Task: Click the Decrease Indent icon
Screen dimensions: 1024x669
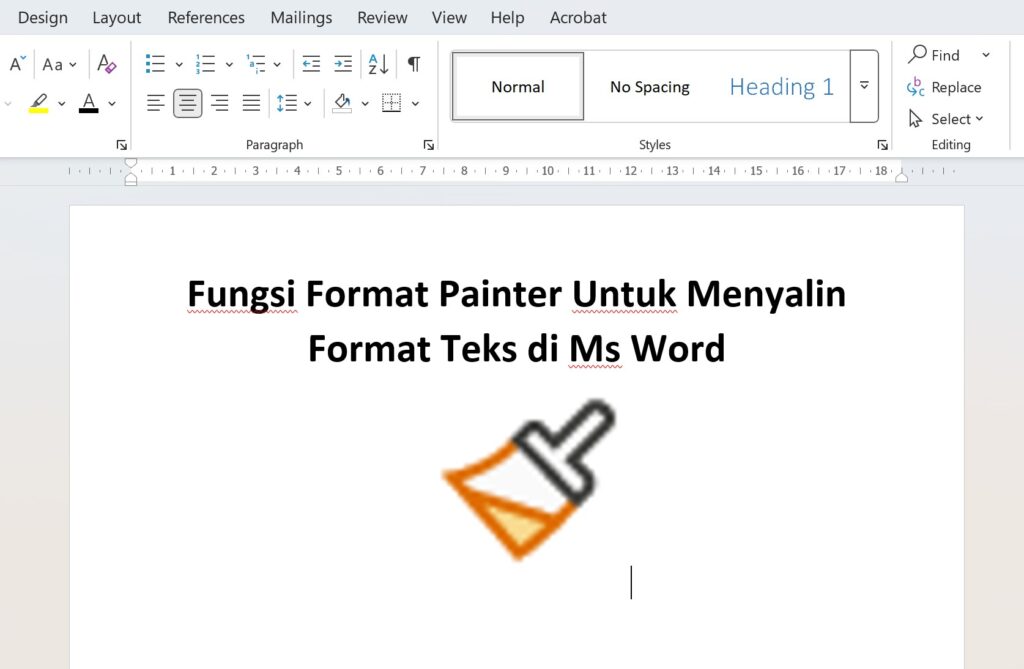Action: point(311,64)
